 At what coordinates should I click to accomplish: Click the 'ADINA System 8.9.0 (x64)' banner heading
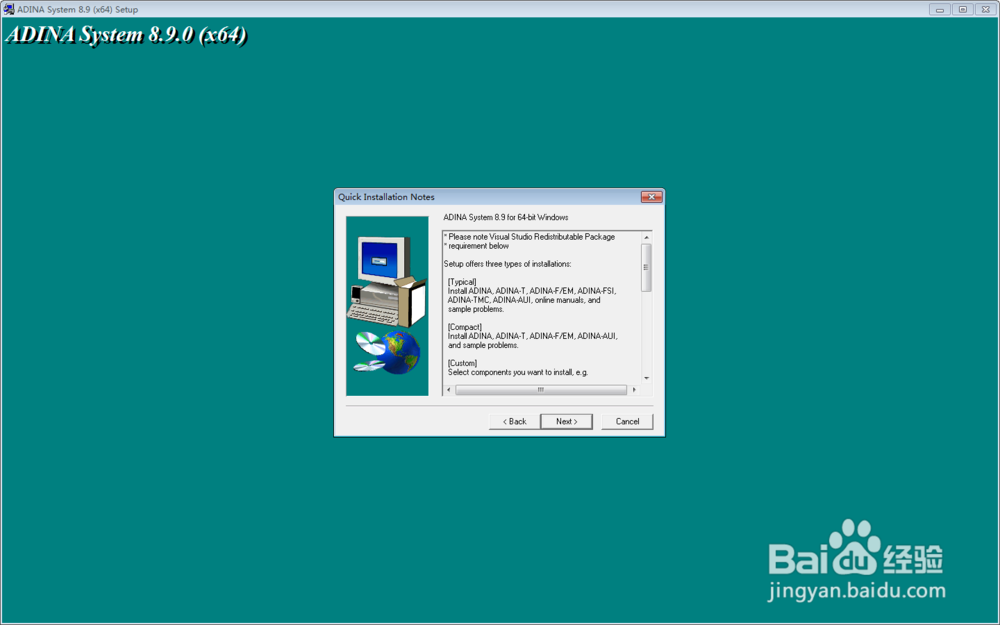(x=126, y=34)
